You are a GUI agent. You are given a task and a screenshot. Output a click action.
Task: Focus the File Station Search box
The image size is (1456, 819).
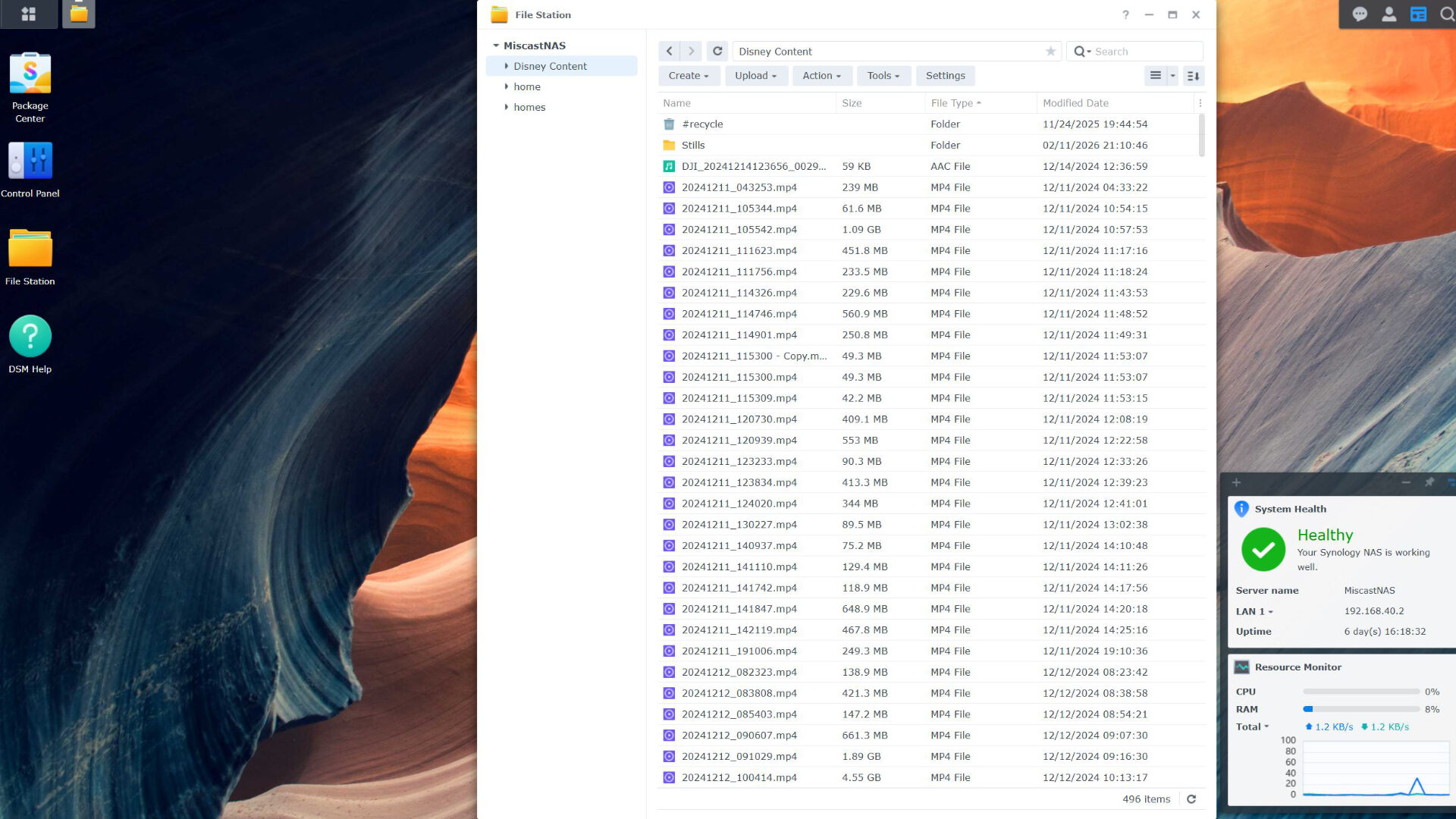[x=1146, y=52]
